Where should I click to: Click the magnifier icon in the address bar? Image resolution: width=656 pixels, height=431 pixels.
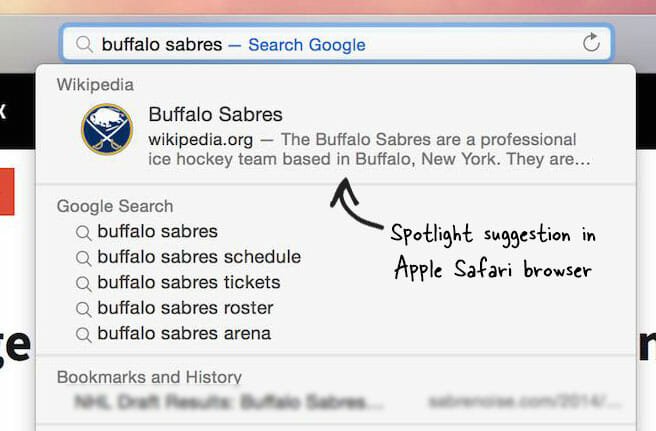point(84,44)
